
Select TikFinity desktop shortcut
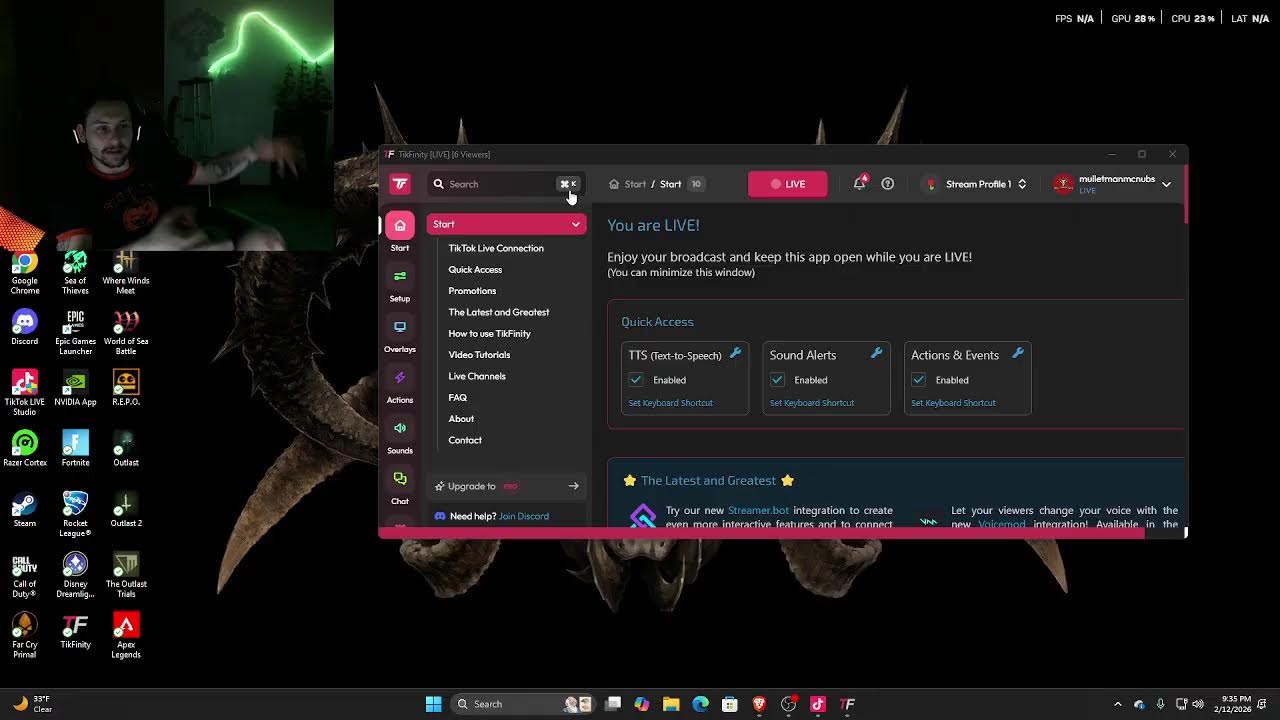click(x=75, y=631)
